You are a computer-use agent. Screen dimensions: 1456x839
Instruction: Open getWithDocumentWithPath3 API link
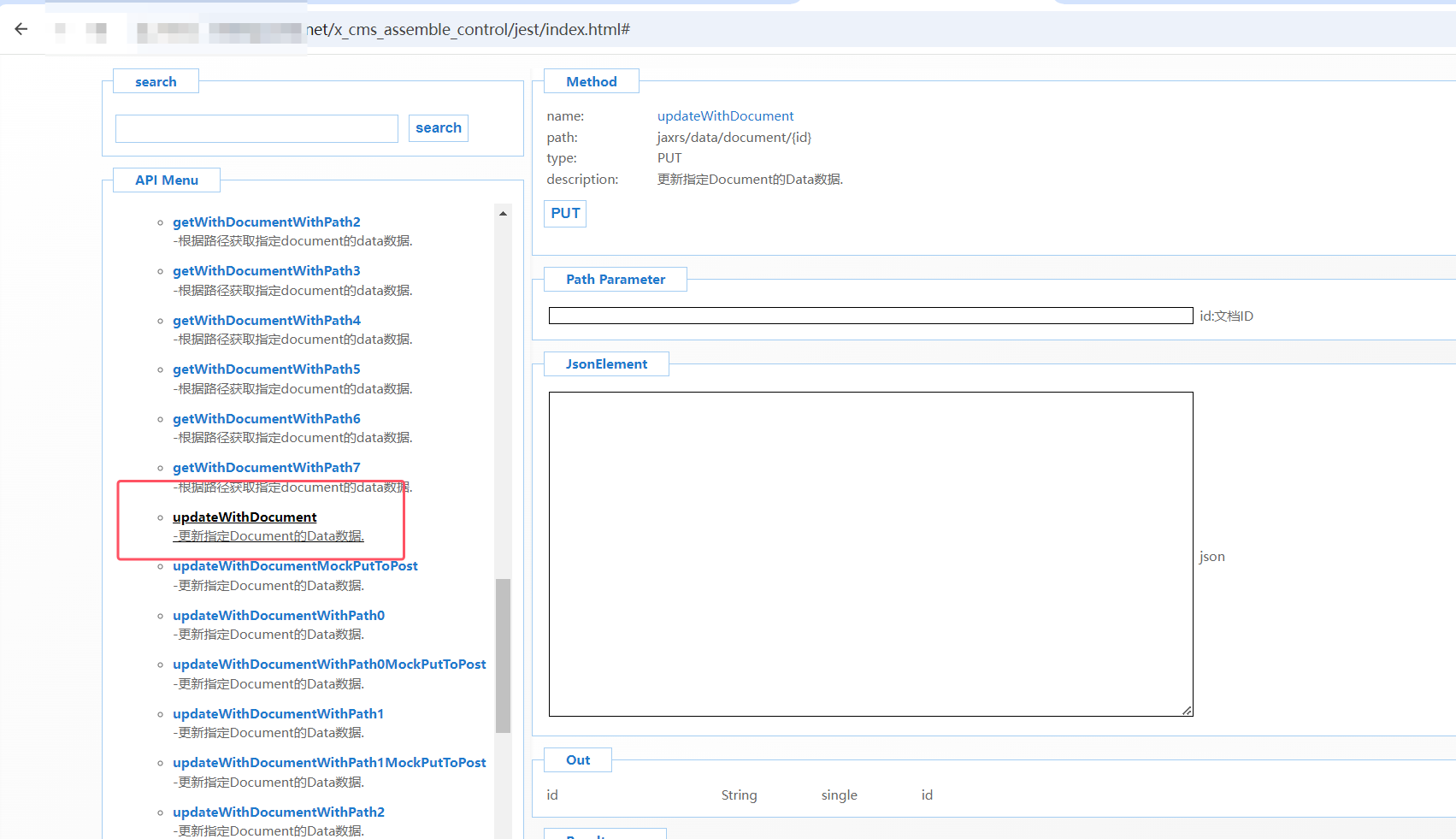click(x=266, y=271)
